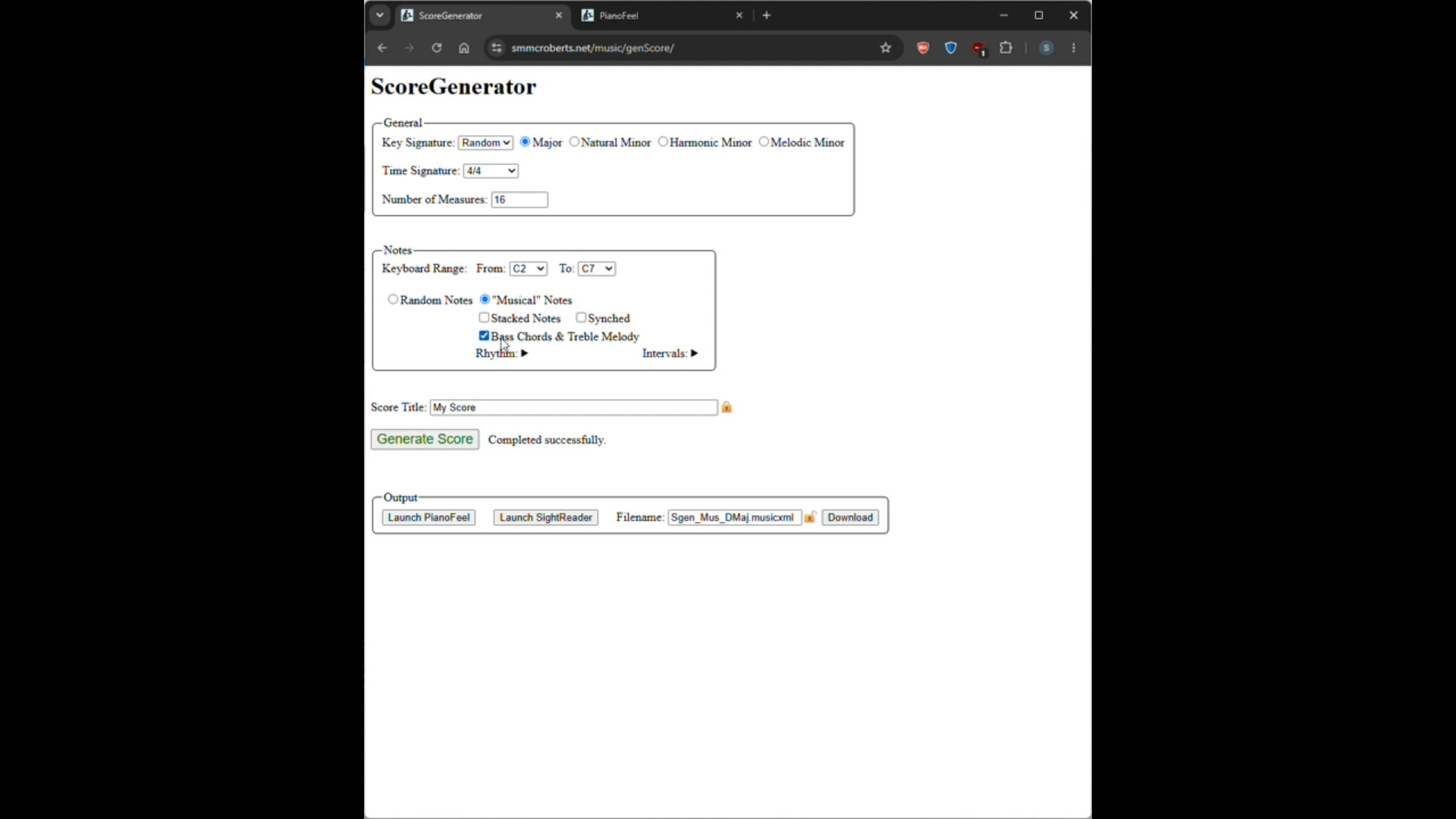This screenshot has width=1456, height=819.
Task: Download the generated musicxml file
Action: 850,517
